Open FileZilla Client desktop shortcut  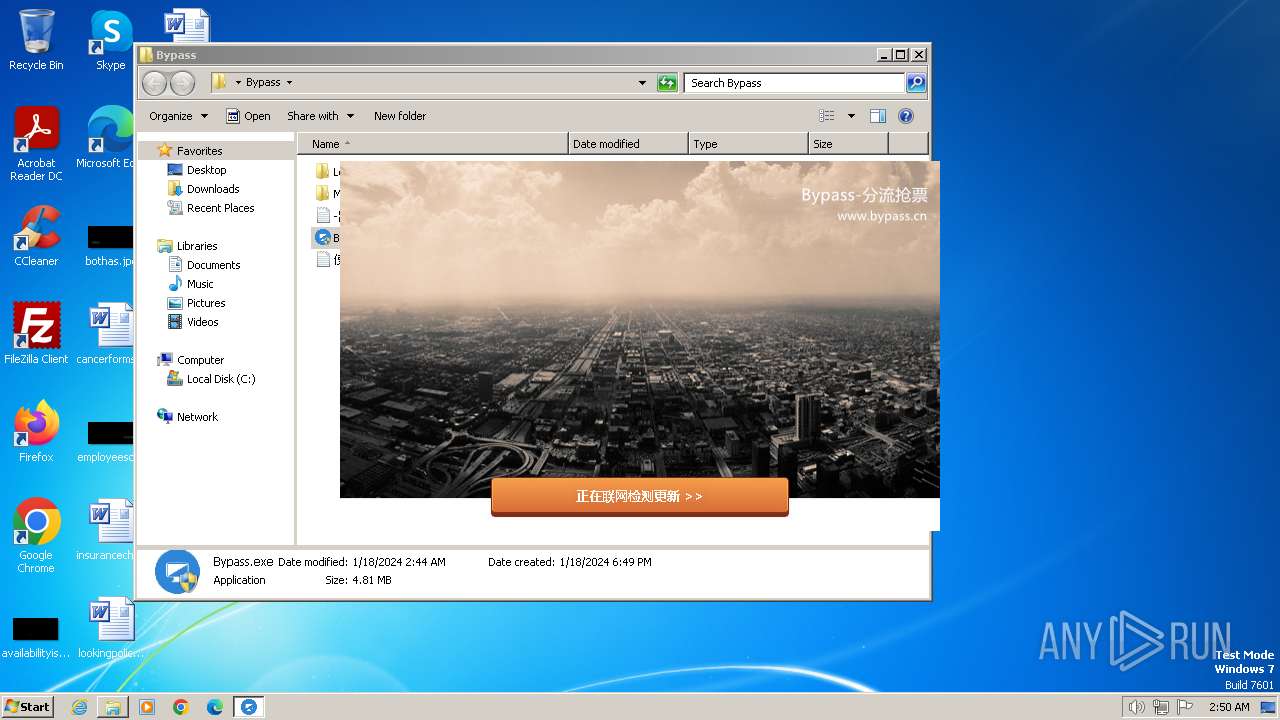36,333
